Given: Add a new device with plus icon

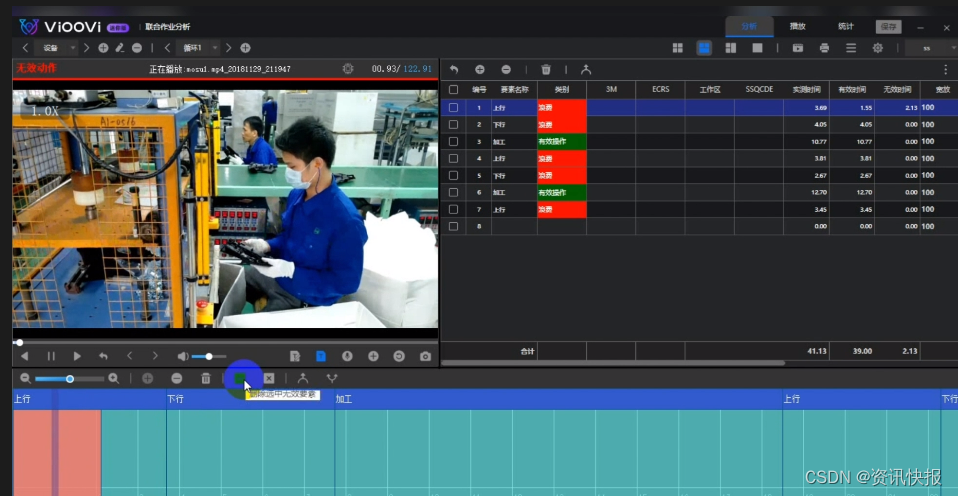Looking at the screenshot, I should tap(103, 48).
